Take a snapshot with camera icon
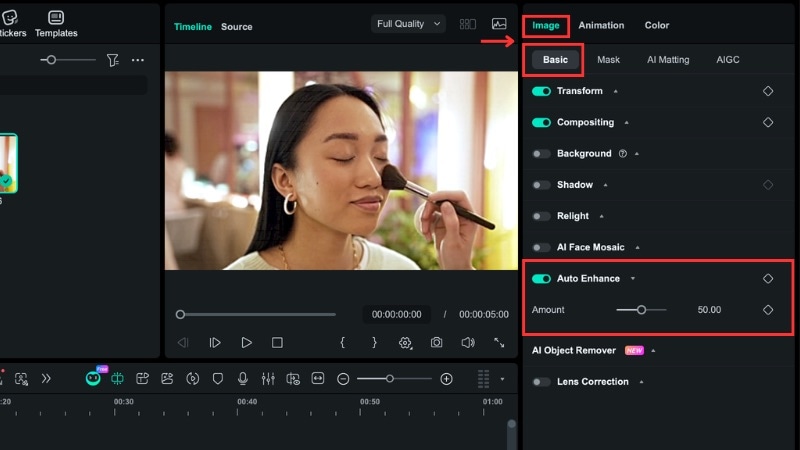Image resolution: width=800 pixels, height=450 pixels. [x=436, y=343]
